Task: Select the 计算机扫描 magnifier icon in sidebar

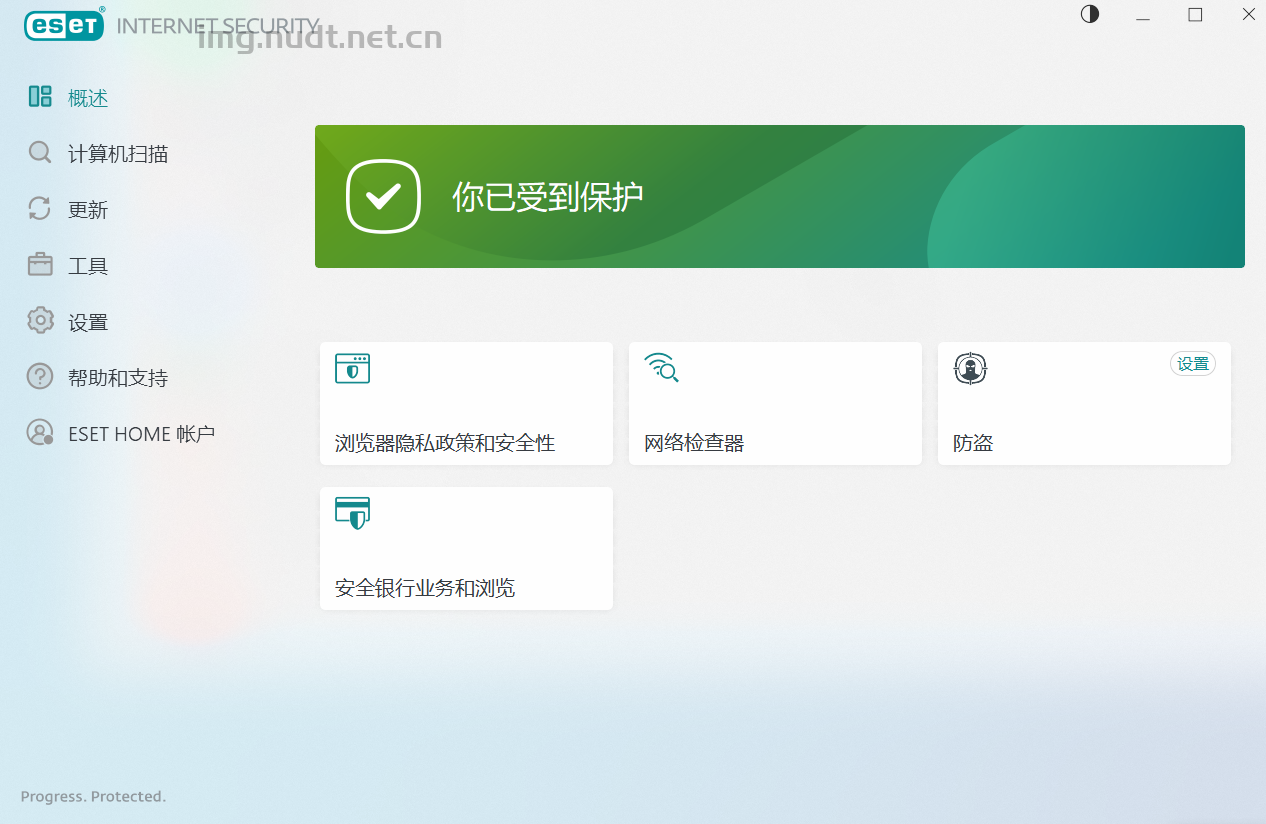Action: tap(40, 153)
